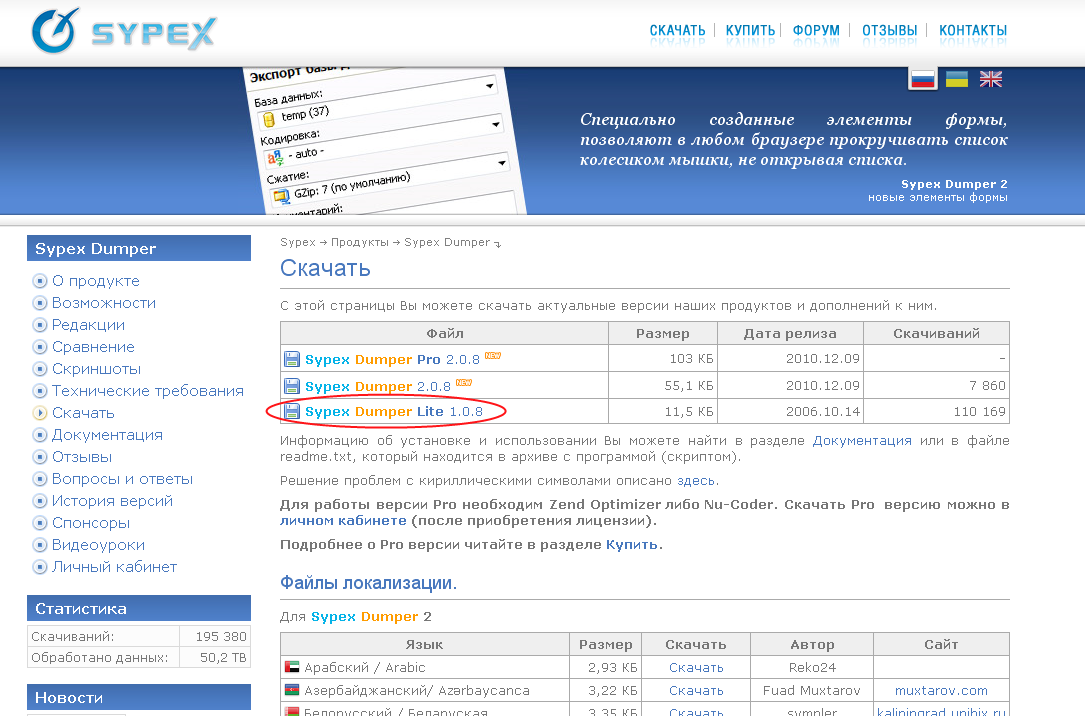The image size is (1085, 716).
Task: Click the floppy icon for Dumper Pro 2.0.8
Action: (x=292, y=359)
